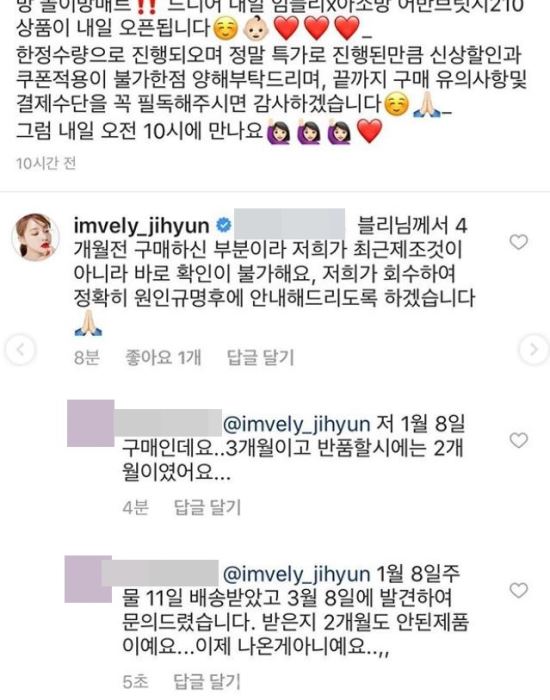Open the @imvely_jihyun mention in the 5초 comment
550x700 pixels.
point(296,574)
